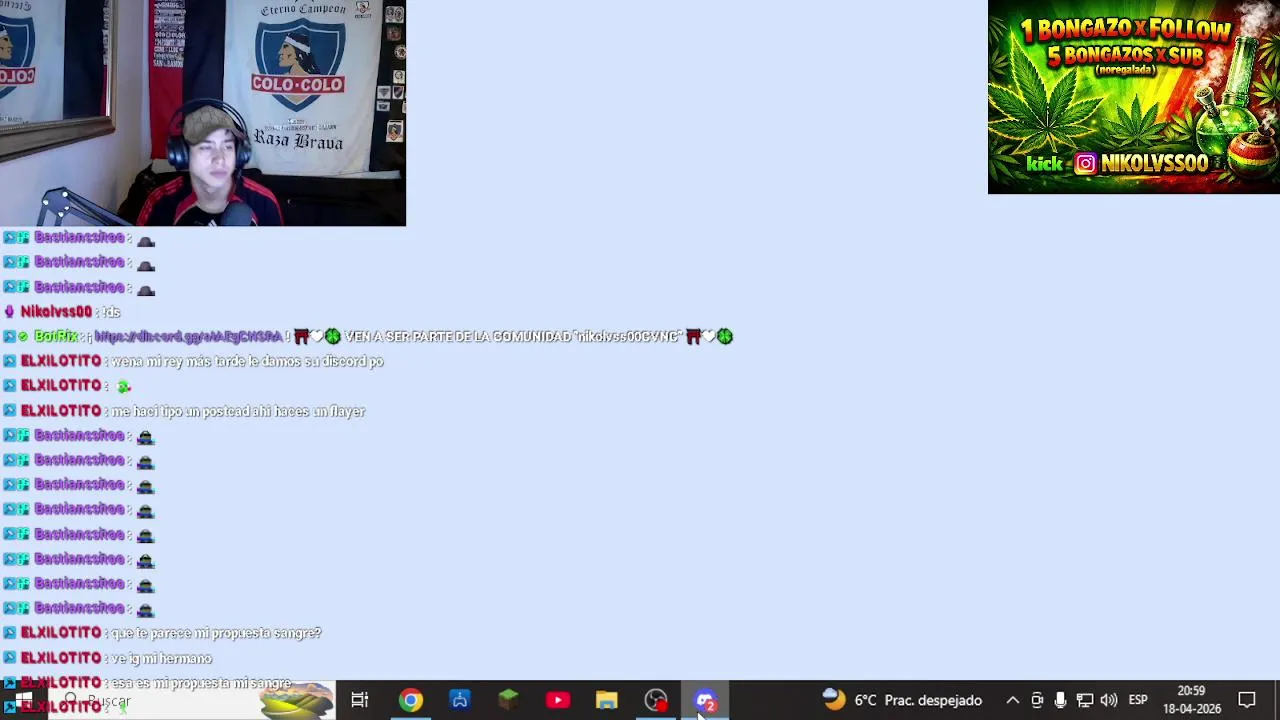This screenshot has height=720, width=1280.
Task: Open the Minecraft block taskbar icon
Action: 509,700
